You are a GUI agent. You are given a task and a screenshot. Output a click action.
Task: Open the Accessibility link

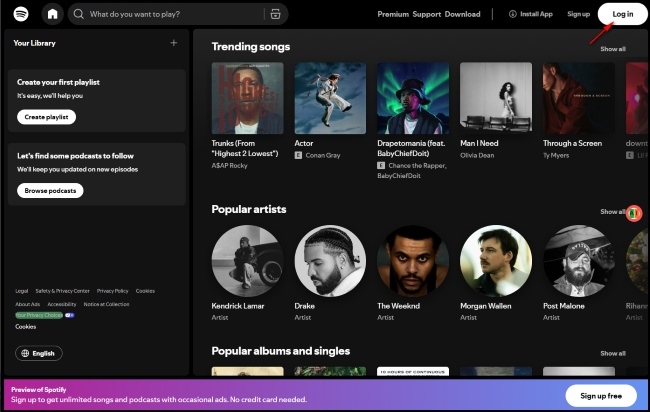(x=62, y=304)
